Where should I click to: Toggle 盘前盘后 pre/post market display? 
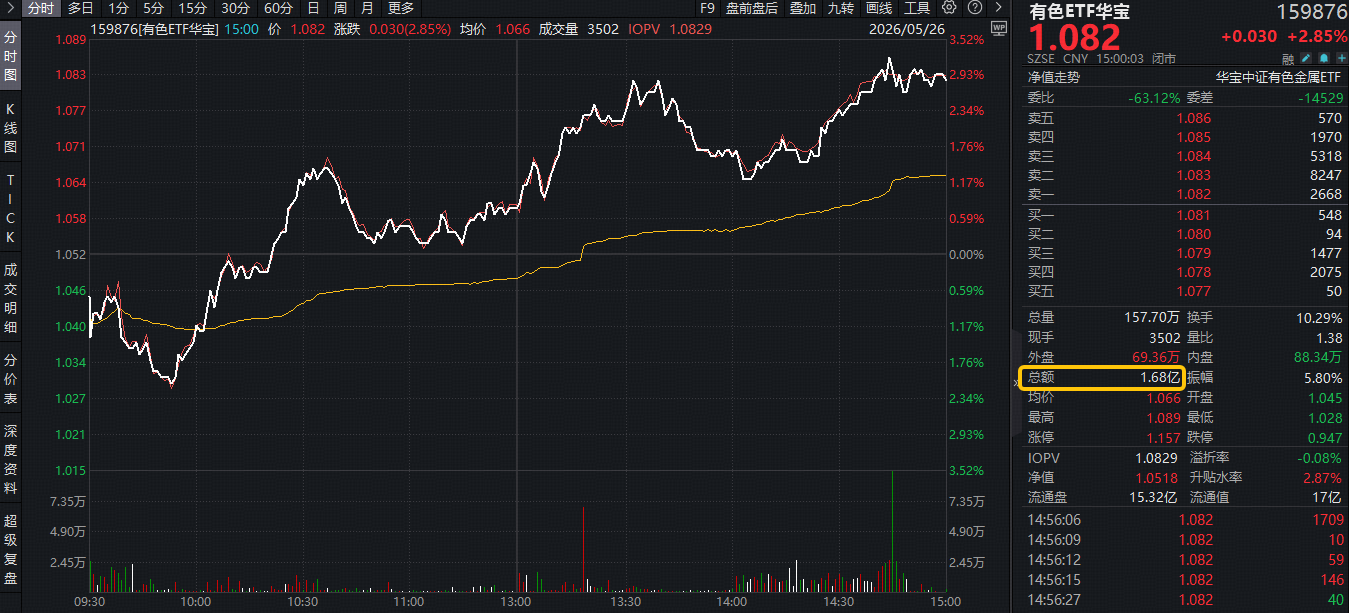(x=752, y=8)
